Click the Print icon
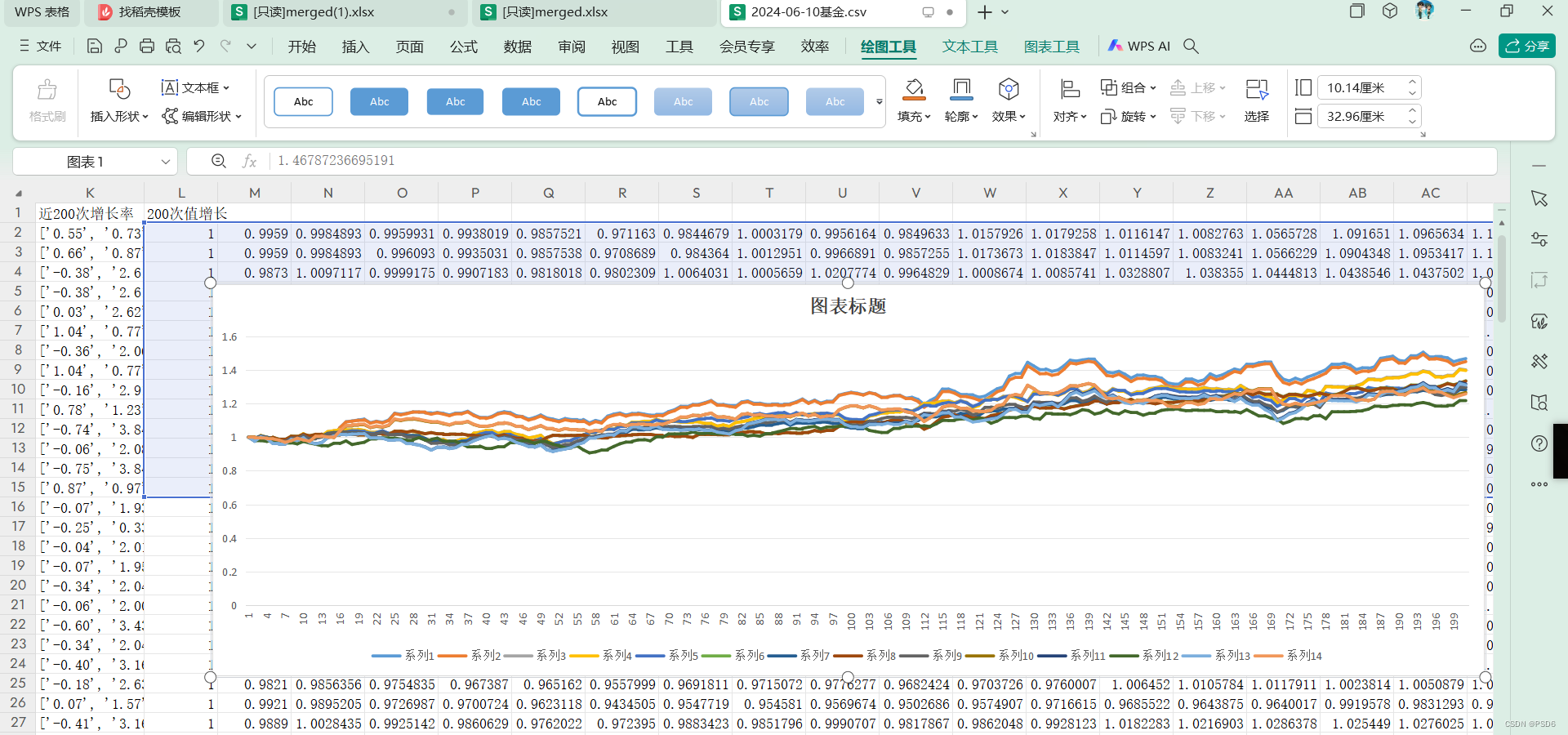Screen dimensions: 1568x735 [147, 47]
